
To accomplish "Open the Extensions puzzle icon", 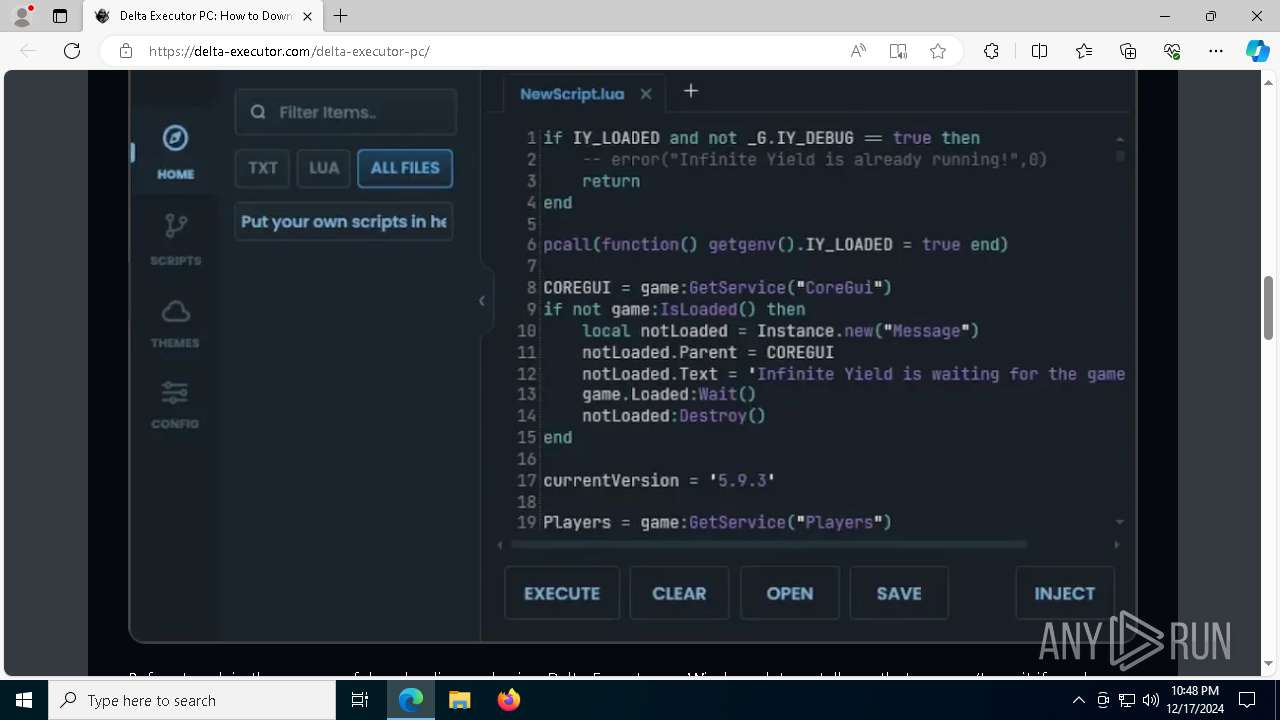I will 991,51.
